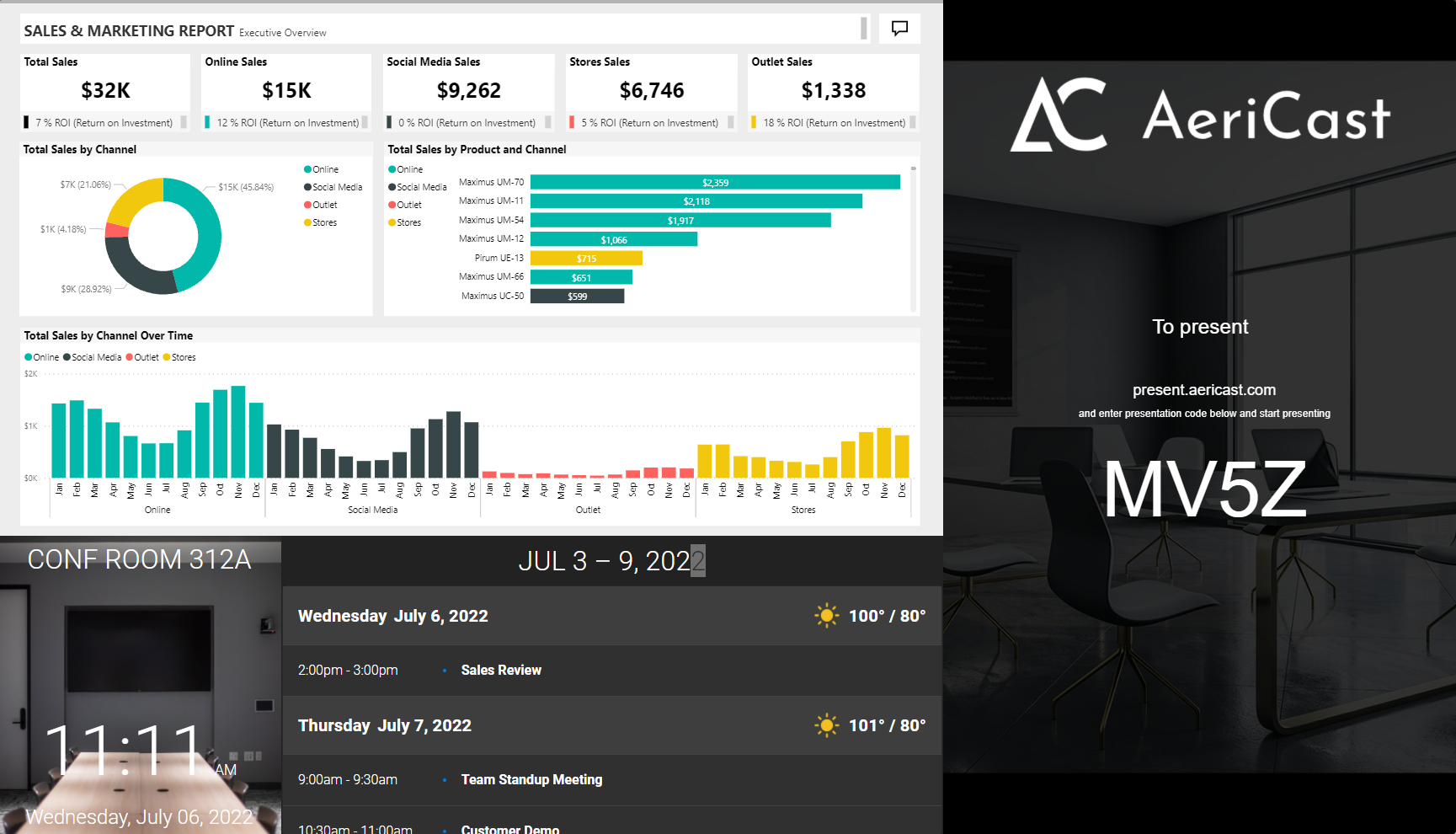Select Outlet in Channel Over Time legend
Screen dimensions: 1456x834
(142, 357)
